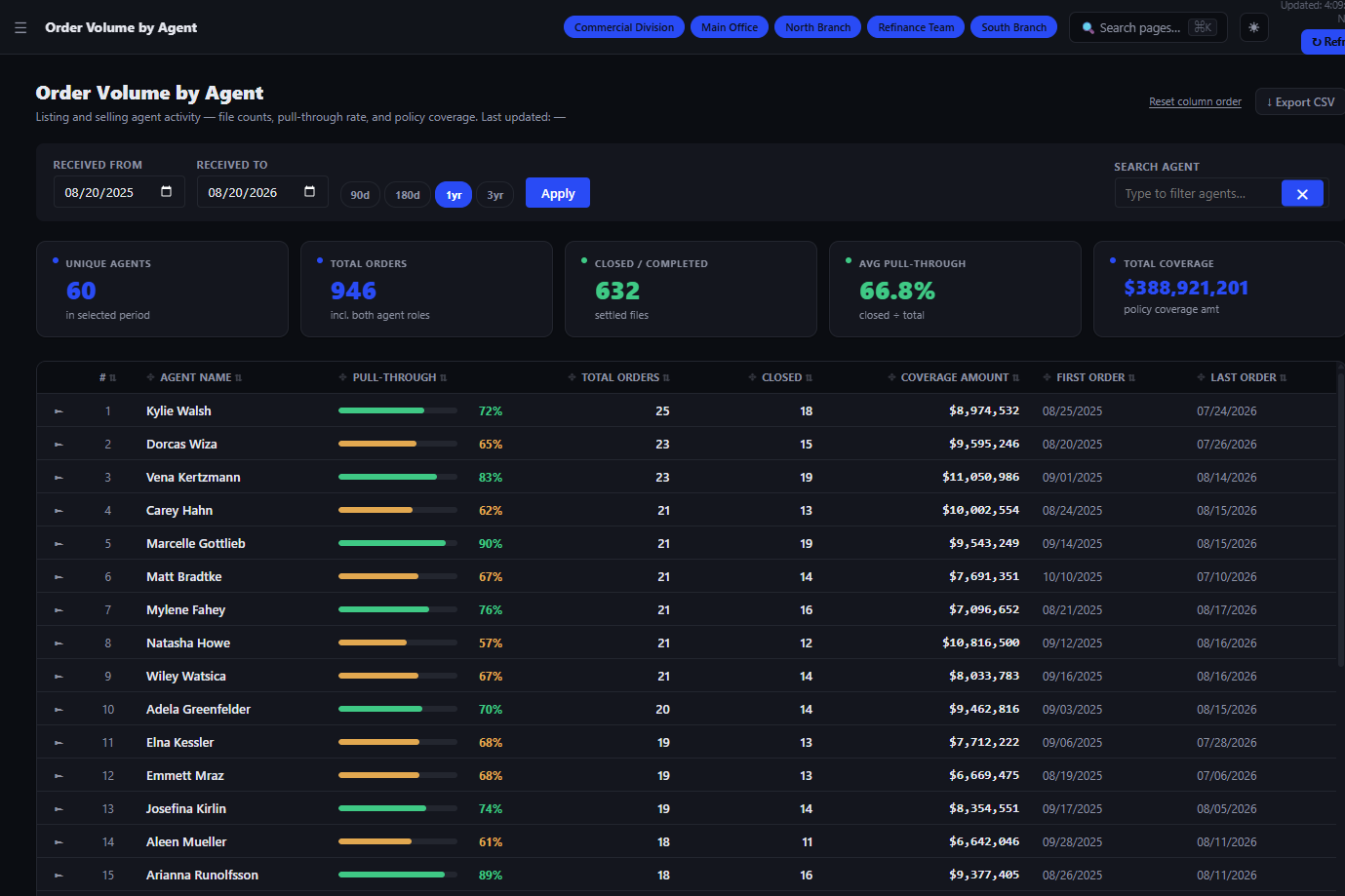Filter by Main Office chip
This screenshot has height=896, width=1345.
(730, 27)
